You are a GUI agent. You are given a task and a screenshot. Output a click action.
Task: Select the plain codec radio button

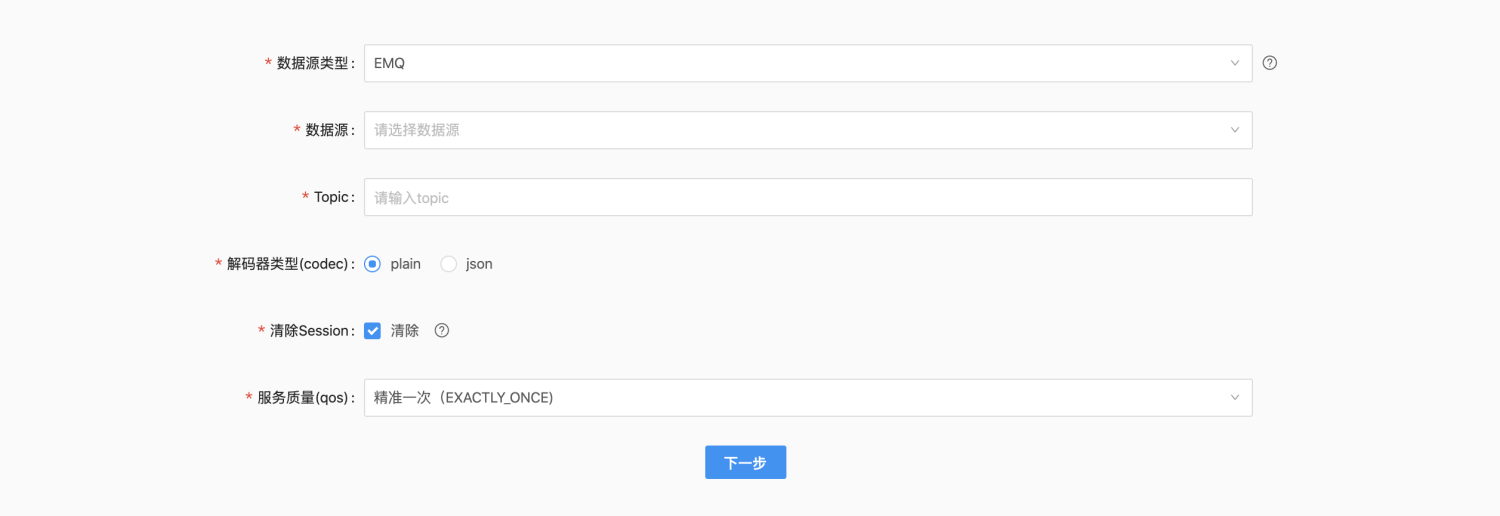pyautogui.click(x=373, y=264)
